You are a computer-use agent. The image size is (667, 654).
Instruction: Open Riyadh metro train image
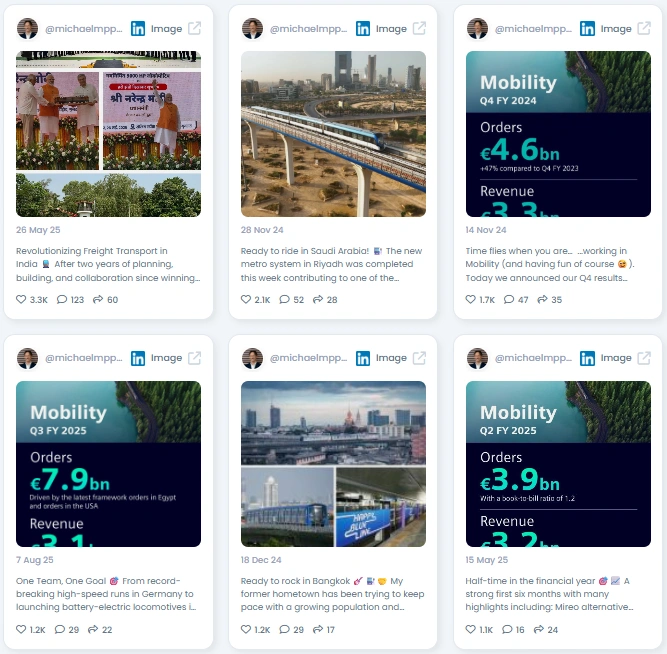(333, 134)
